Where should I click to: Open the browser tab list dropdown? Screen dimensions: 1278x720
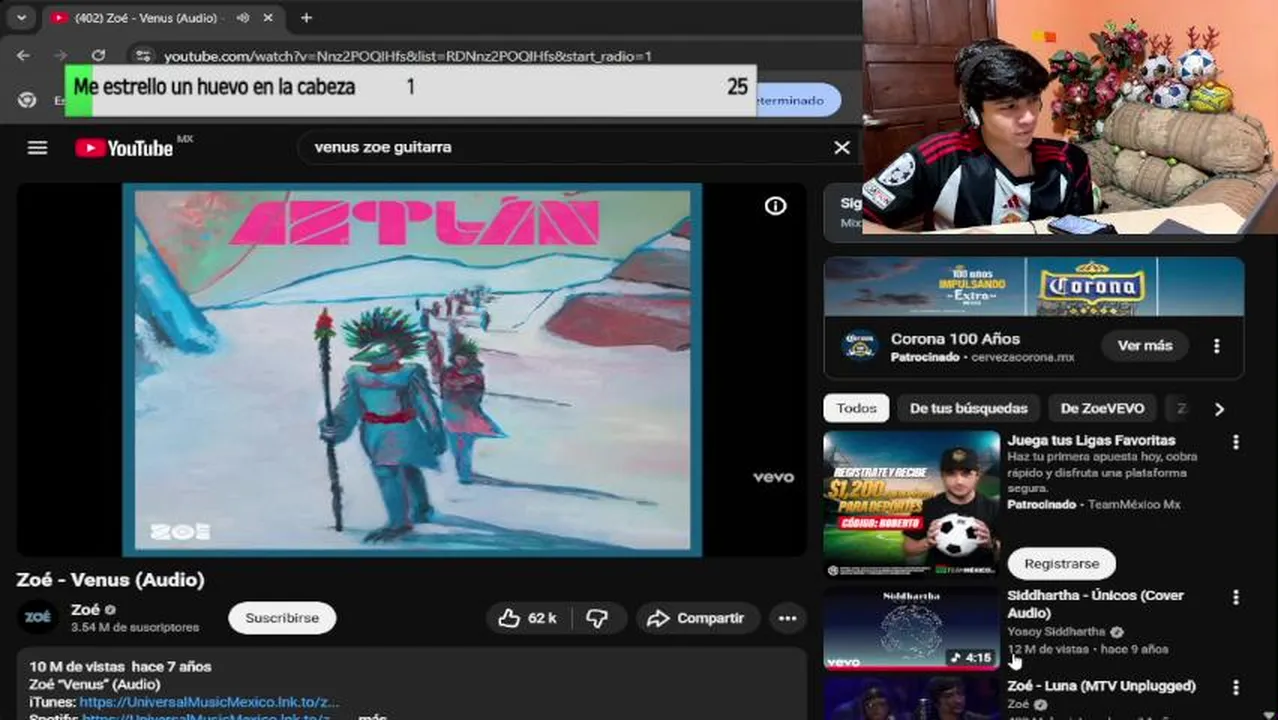point(21,18)
